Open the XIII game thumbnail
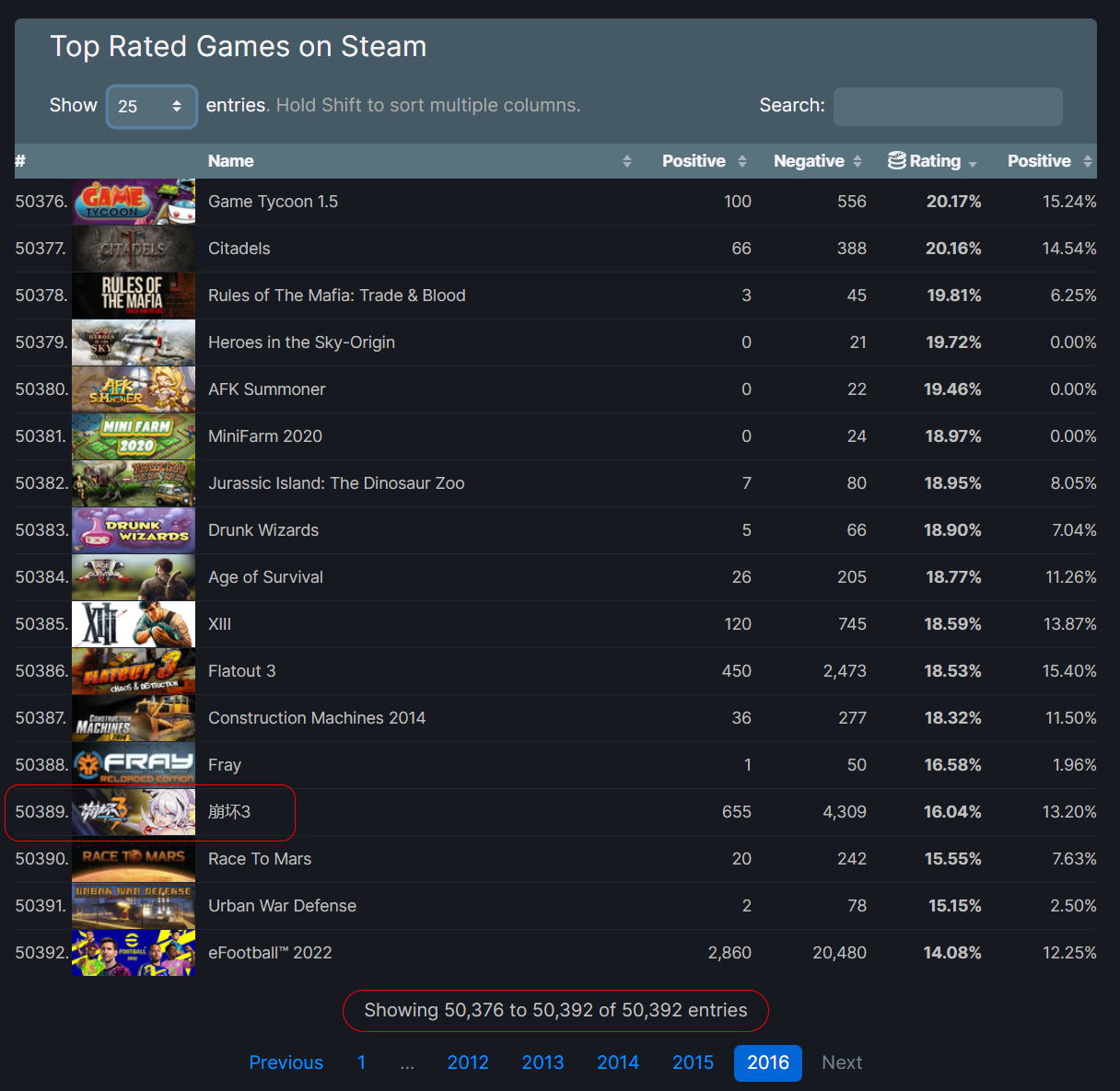 (x=134, y=624)
